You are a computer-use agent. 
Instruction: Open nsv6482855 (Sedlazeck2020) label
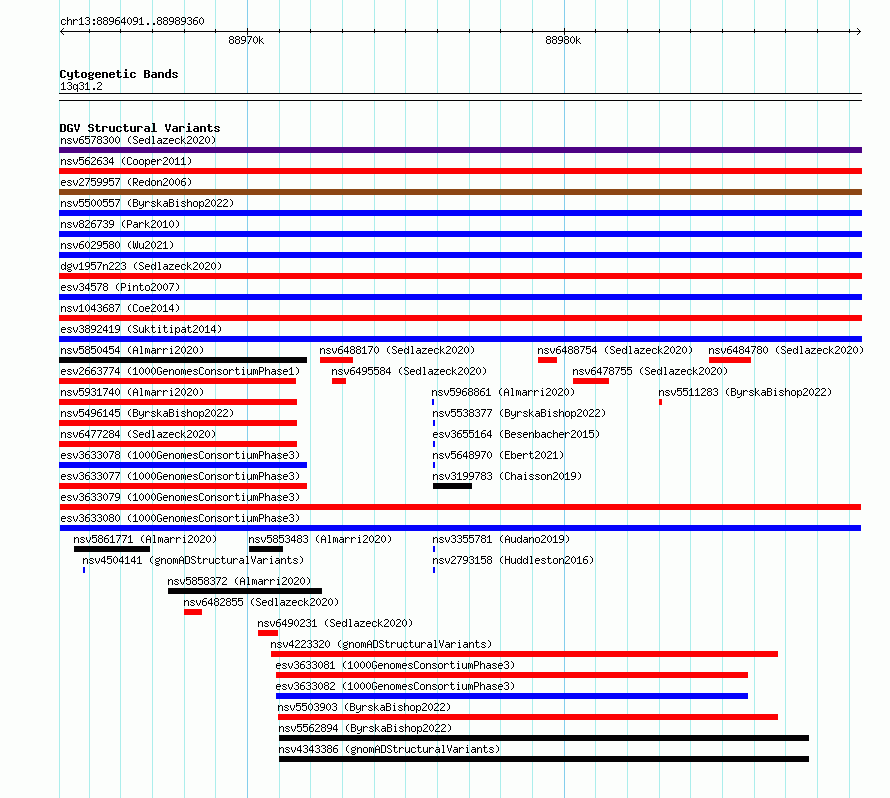261,602
